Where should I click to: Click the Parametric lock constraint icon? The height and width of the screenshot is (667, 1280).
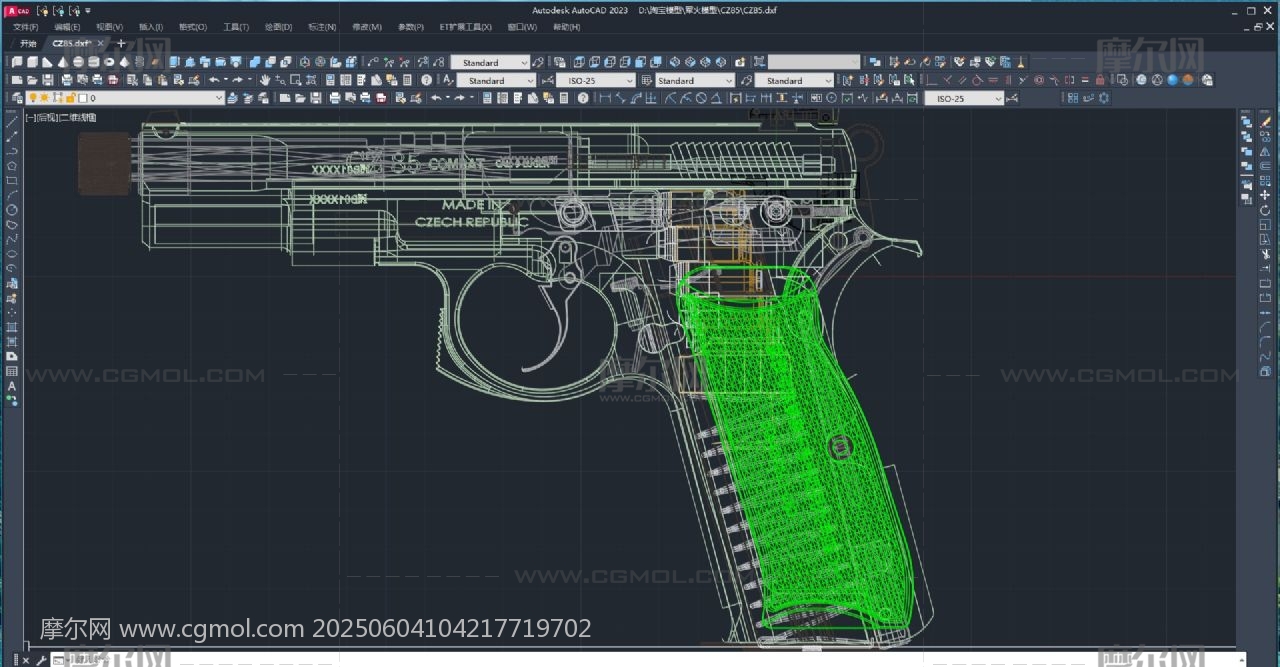click(x=1100, y=80)
